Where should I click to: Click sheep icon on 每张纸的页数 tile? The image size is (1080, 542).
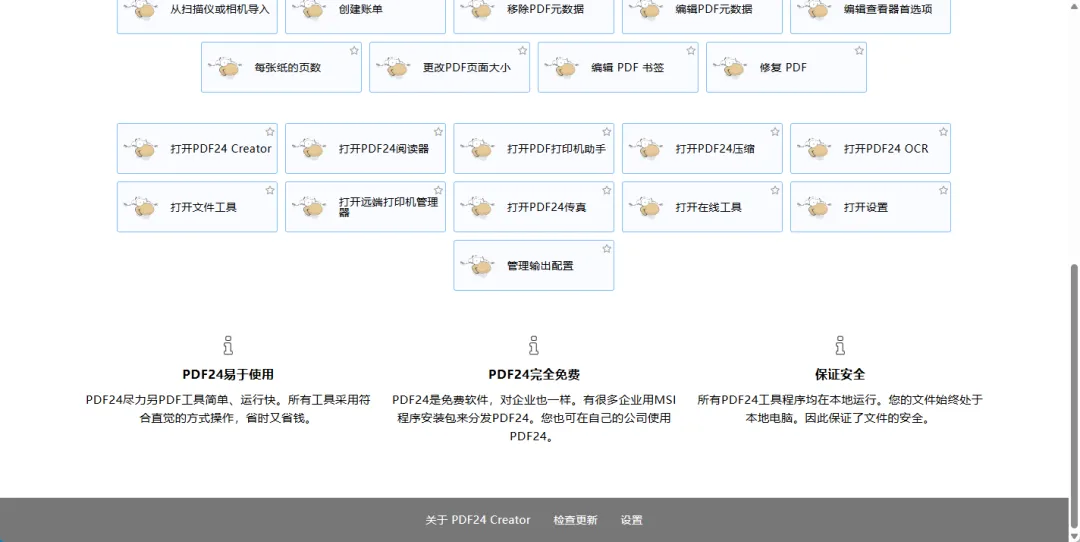[226, 68]
